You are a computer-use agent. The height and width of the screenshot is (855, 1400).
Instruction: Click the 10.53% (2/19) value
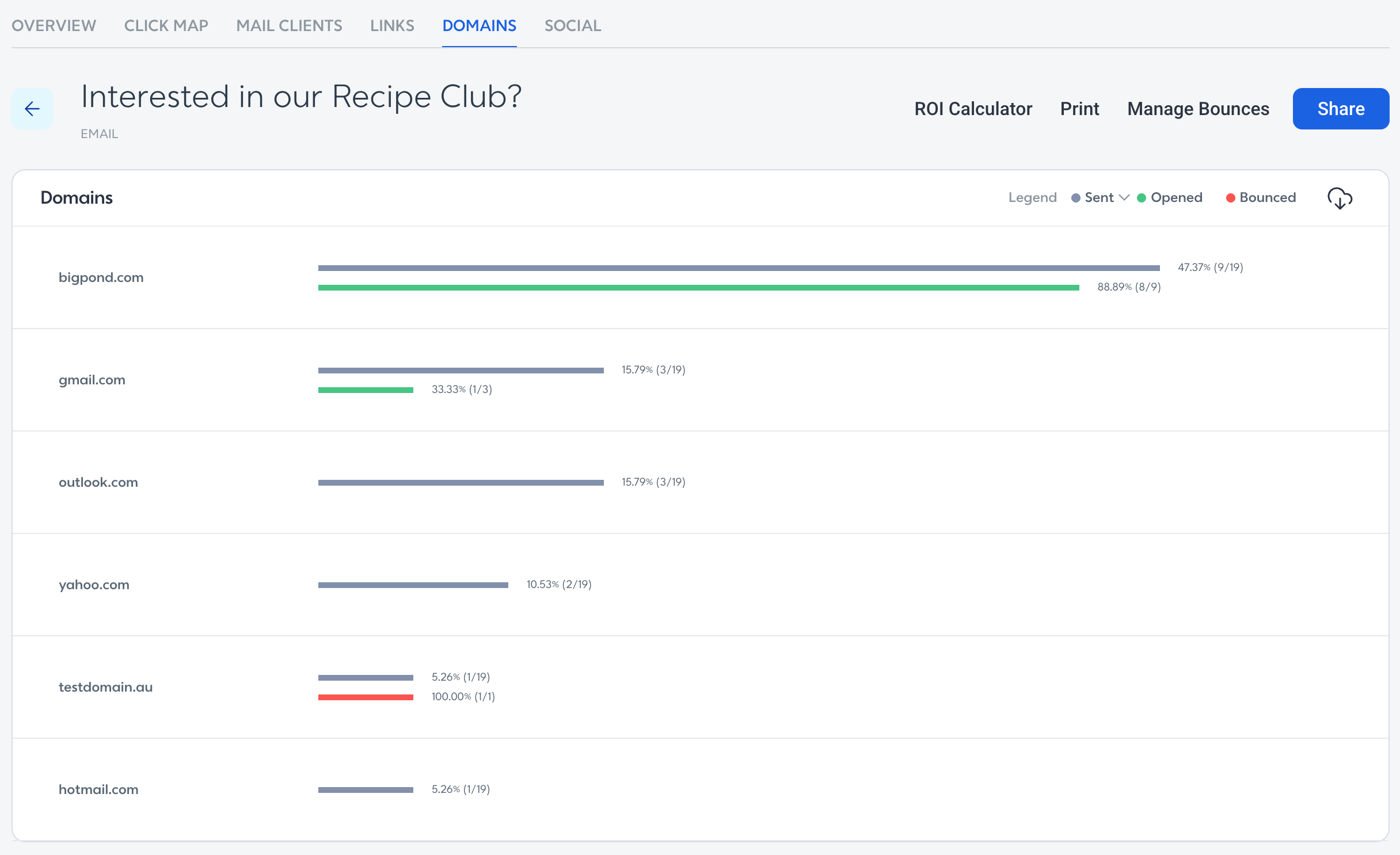[x=559, y=585]
